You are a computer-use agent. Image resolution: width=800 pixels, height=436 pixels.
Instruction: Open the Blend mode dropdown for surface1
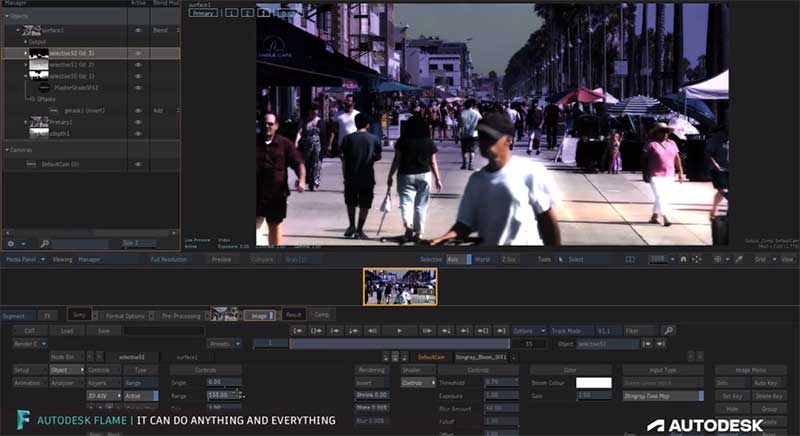click(164, 30)
